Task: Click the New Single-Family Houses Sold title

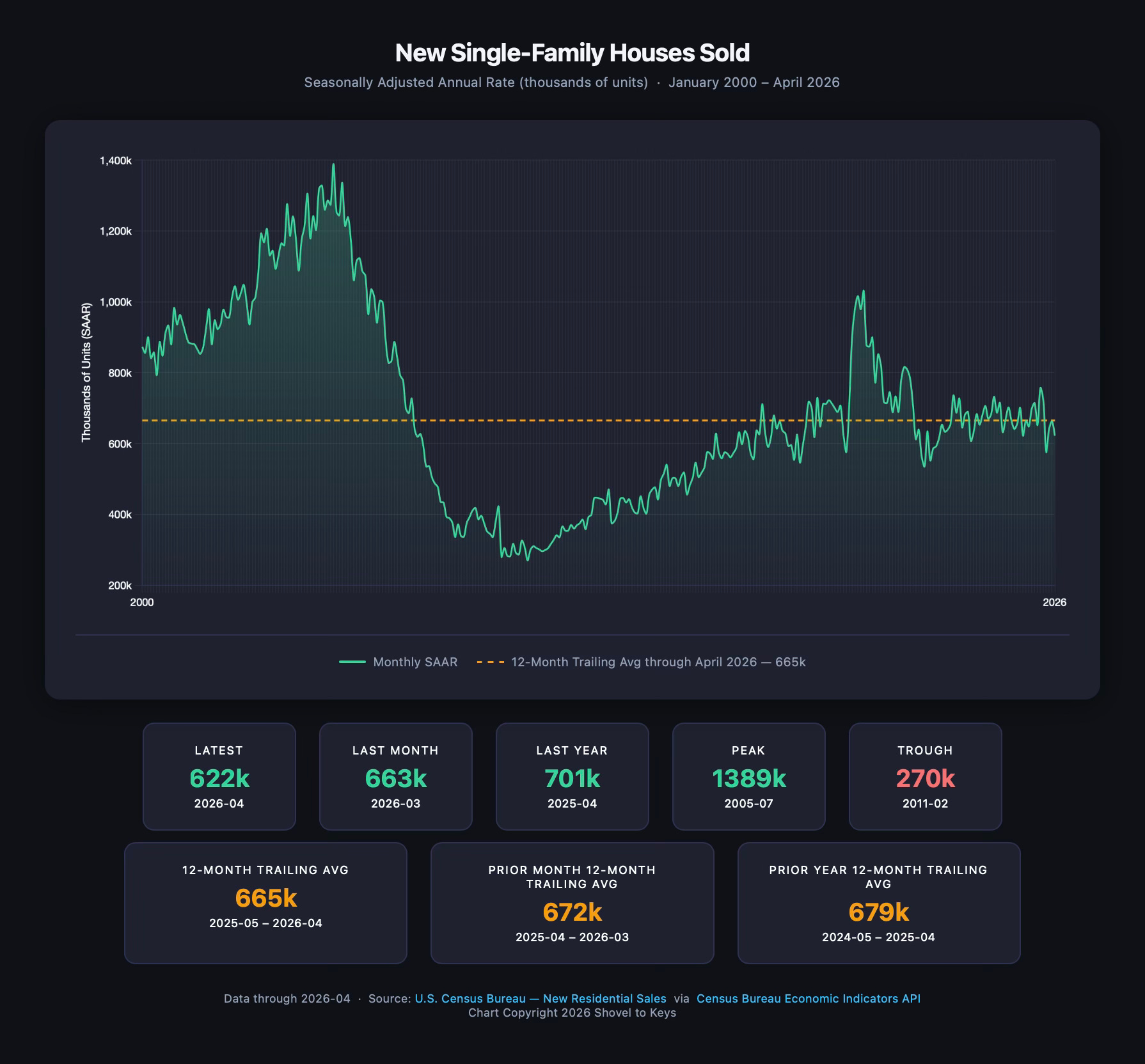Action: click(x=572, y=52)
